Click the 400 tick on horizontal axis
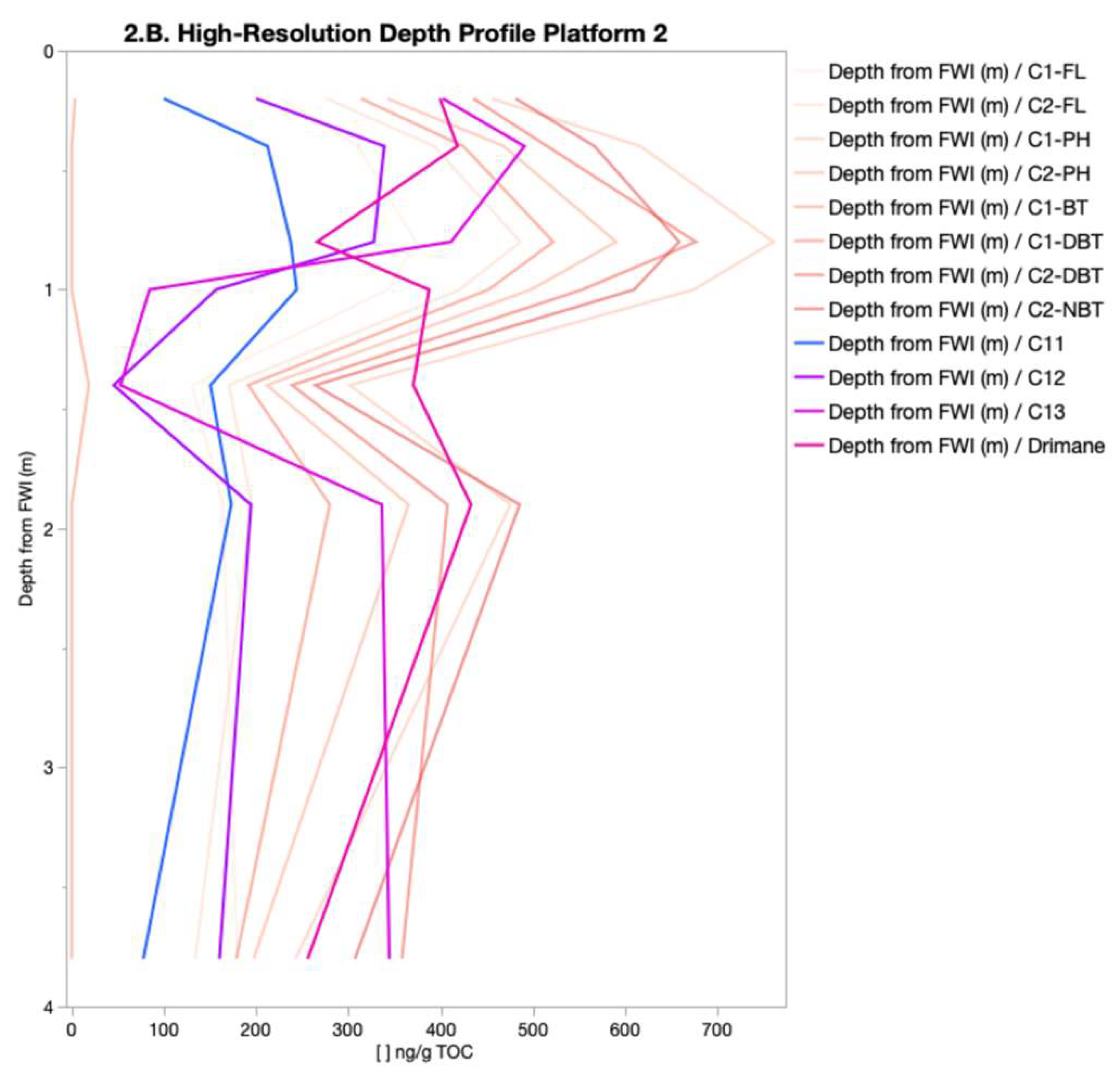Viewport: 1120px width, 1079px height. pos(440,1029)
